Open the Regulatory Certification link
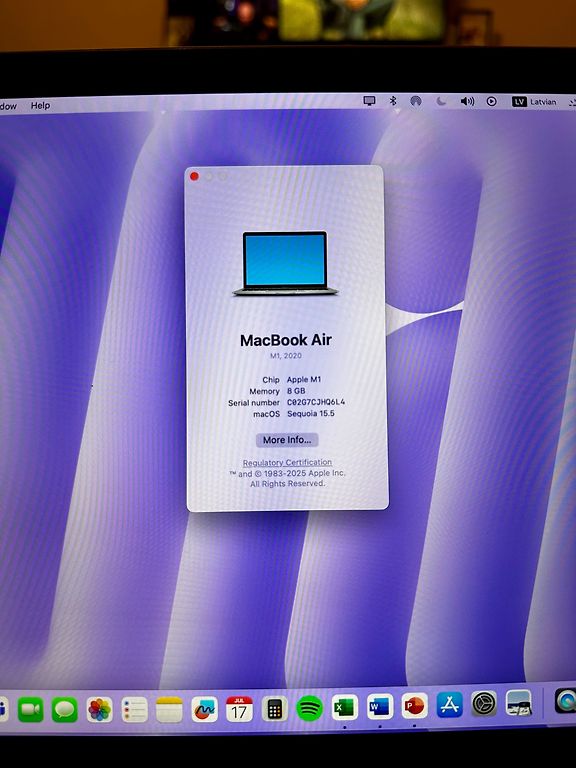 tap(287, 462)
